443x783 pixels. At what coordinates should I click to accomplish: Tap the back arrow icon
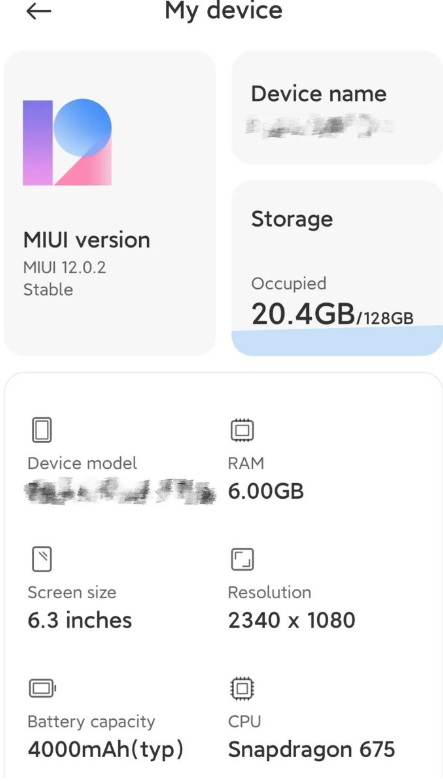[x=38, y=11]
